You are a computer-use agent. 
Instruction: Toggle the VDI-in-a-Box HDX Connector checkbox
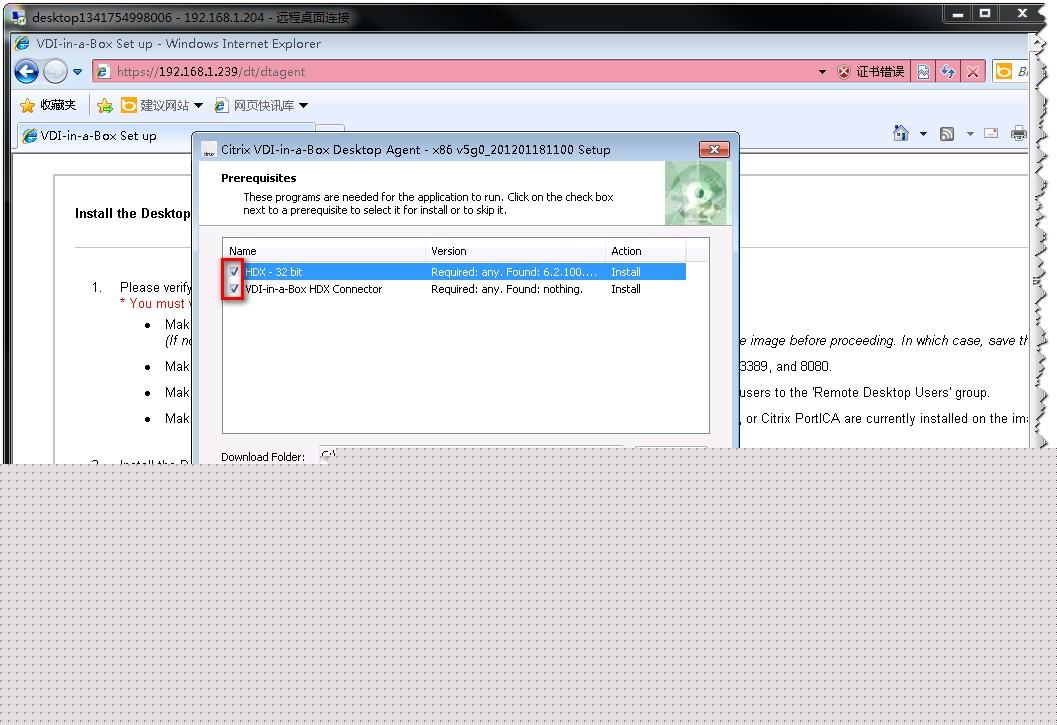click(x=234, y=289)
